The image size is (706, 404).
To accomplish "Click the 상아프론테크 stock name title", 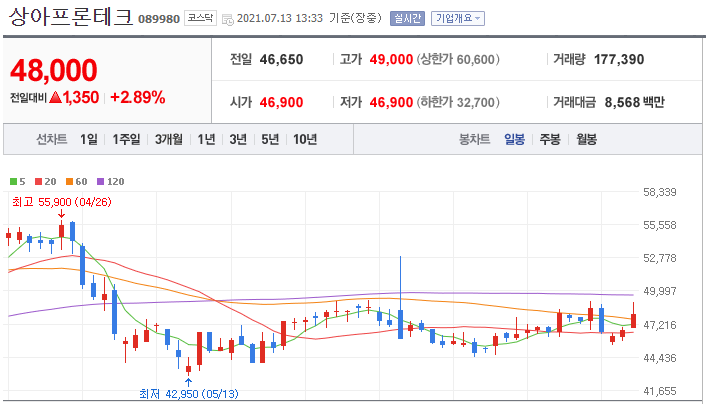I will [71, 16].
